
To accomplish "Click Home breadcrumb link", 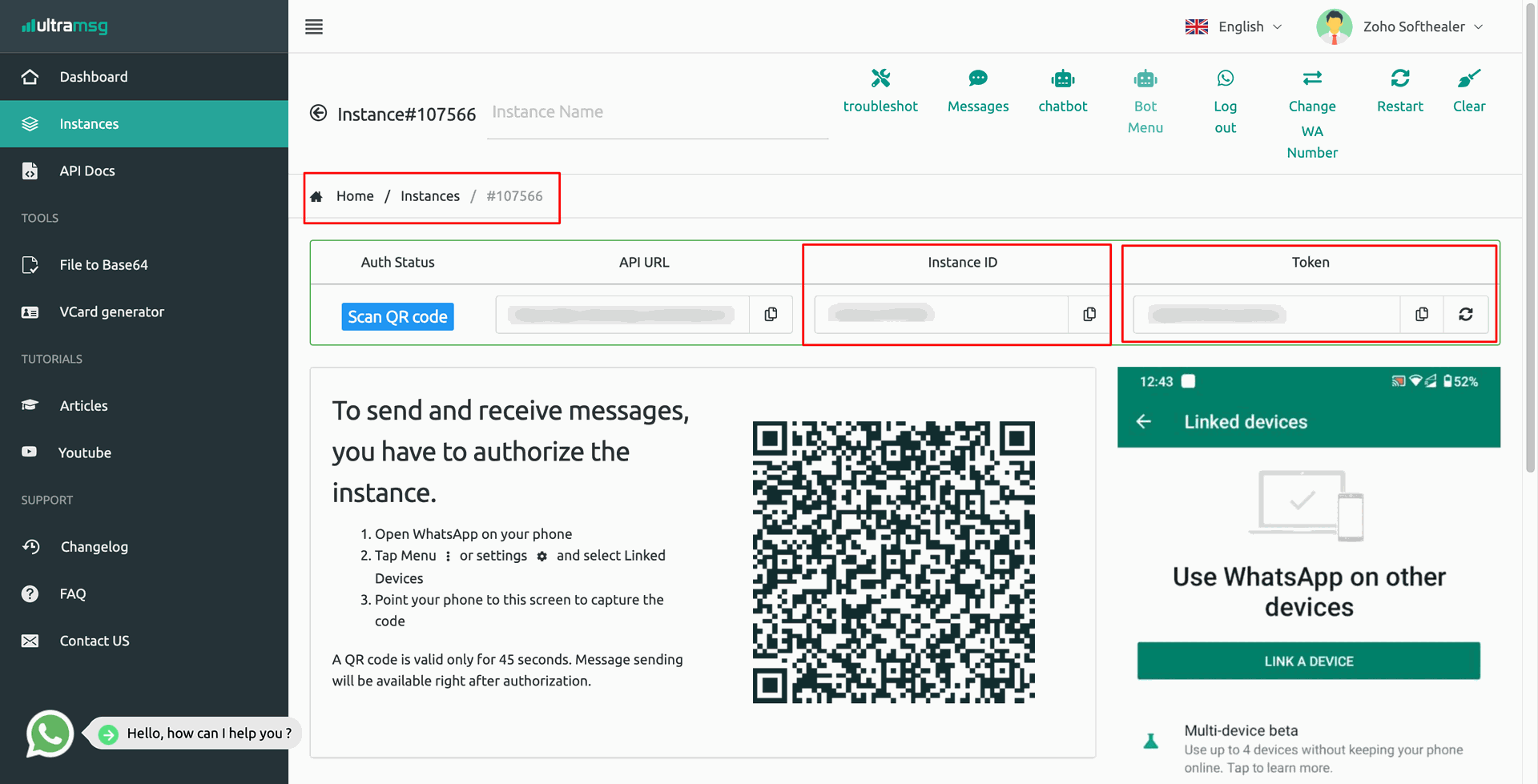I will tap(355, 196).
